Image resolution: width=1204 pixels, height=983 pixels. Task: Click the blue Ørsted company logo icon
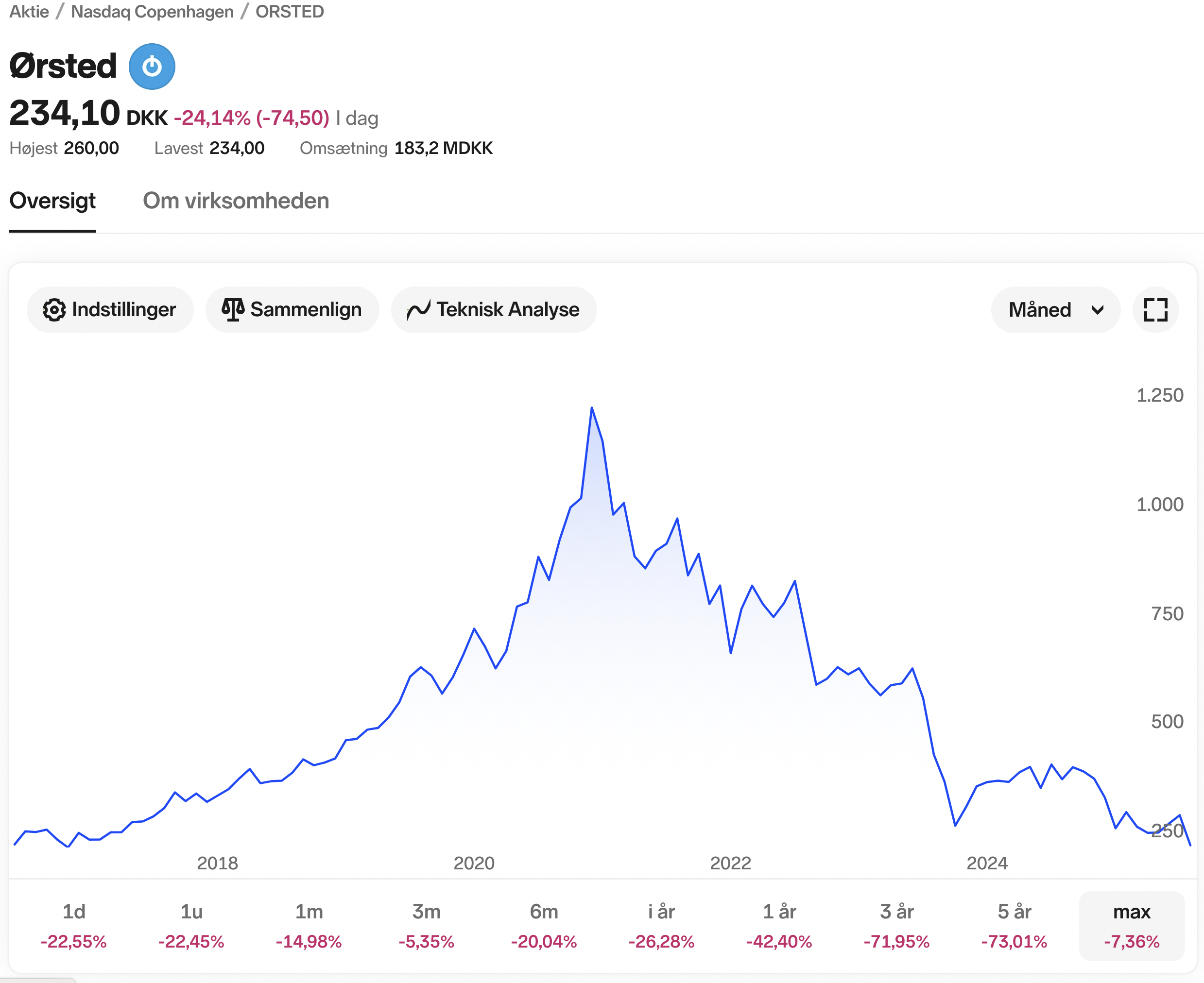[x=152, y=67]
